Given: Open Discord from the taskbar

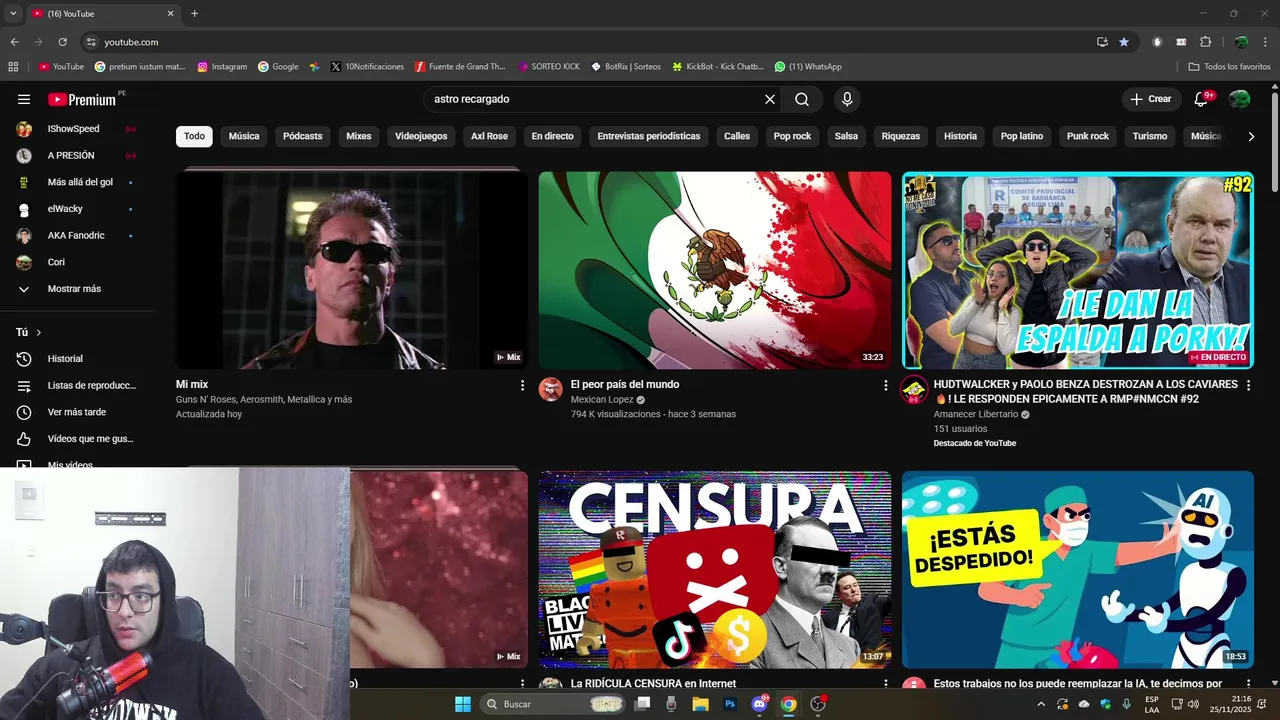Looking at the screenshot, I should (759, 704).
